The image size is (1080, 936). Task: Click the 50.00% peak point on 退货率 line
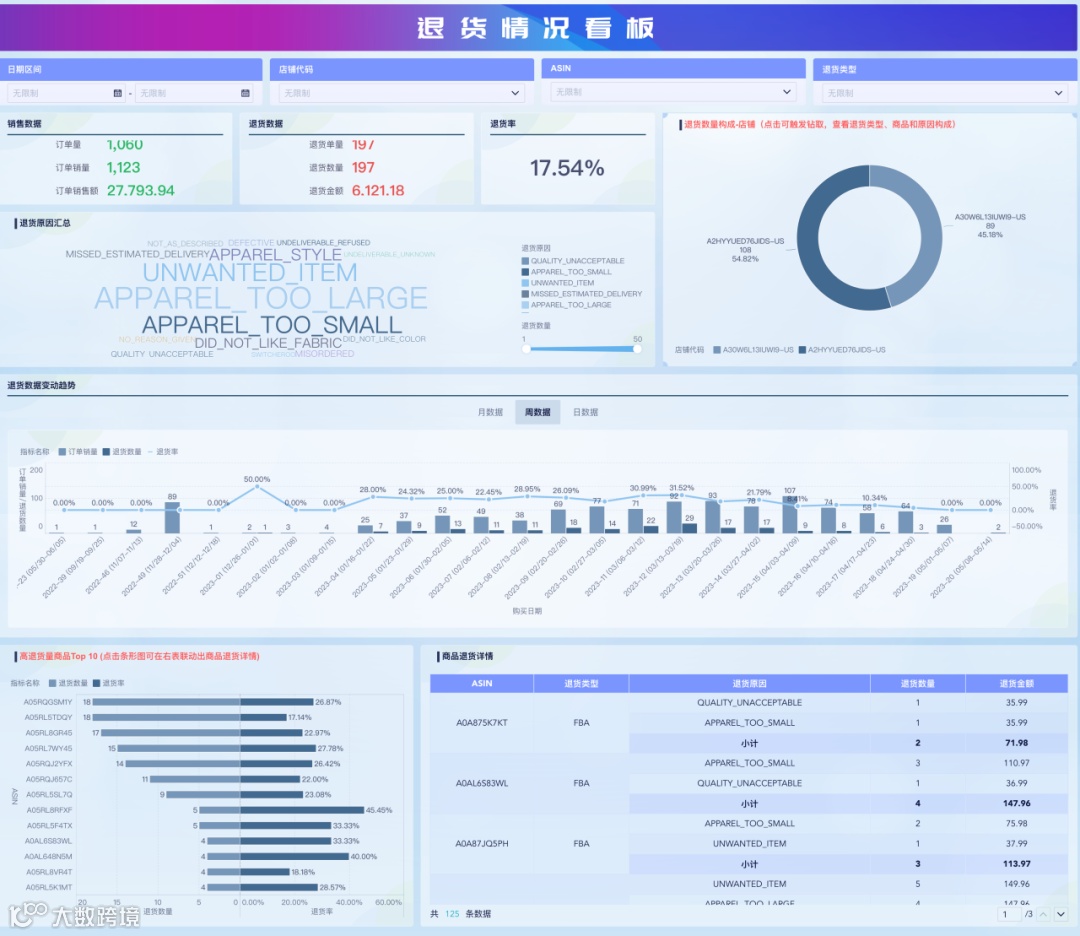tap(258, 487)
